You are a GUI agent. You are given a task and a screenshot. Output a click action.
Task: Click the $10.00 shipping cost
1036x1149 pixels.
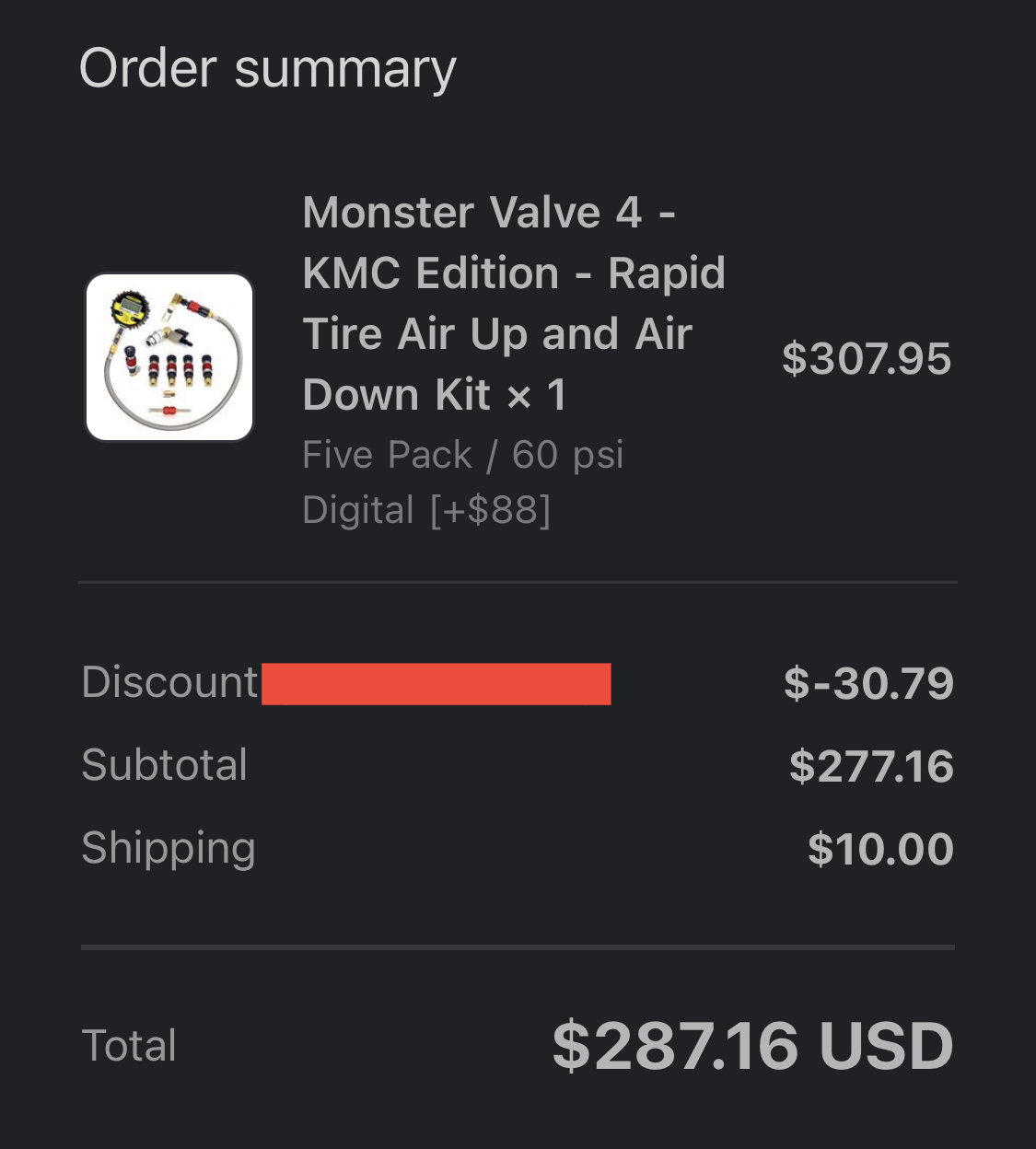(x=880, y=849)
